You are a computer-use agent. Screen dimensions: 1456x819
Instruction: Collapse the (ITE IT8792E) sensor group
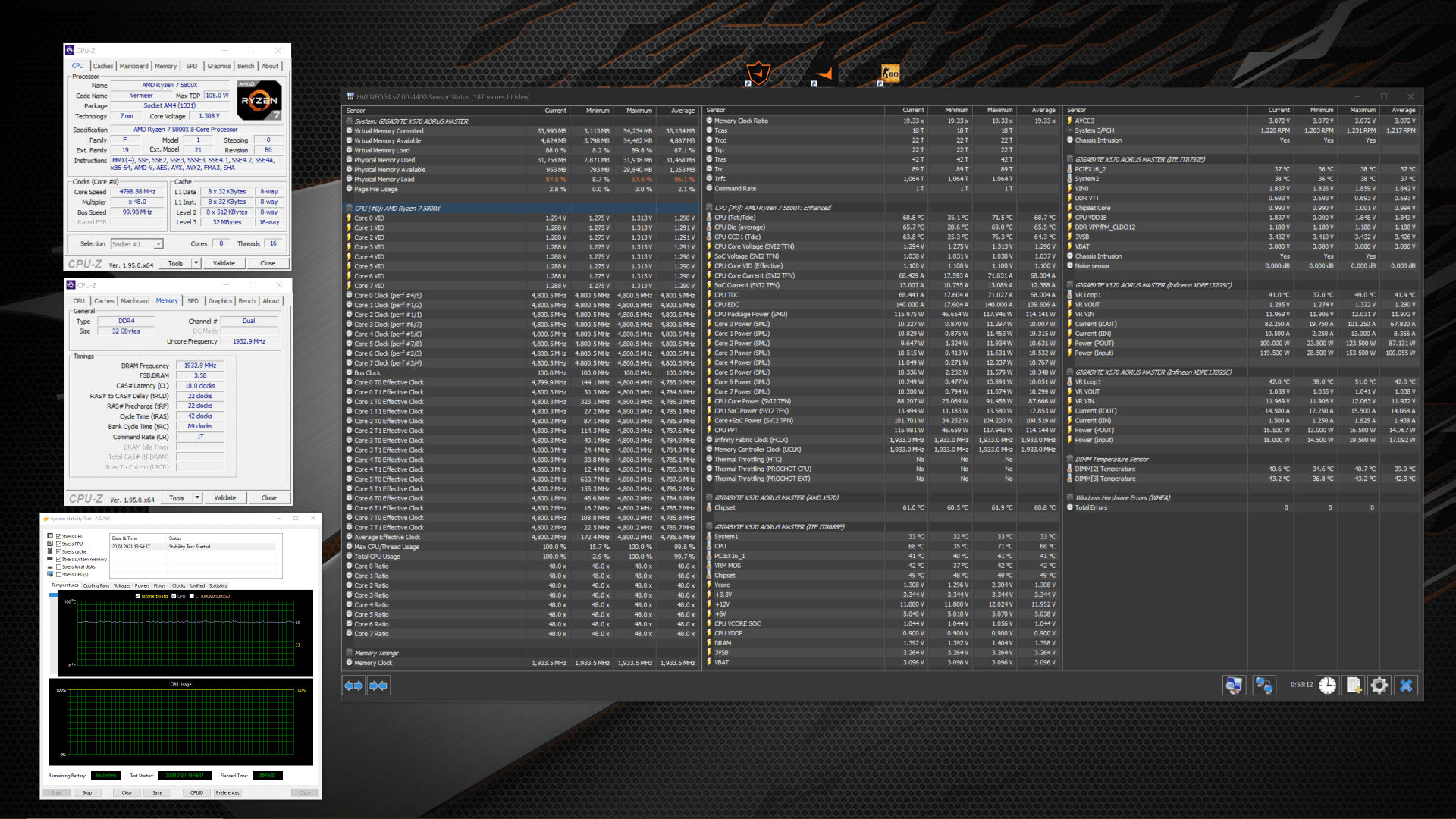1070,160
